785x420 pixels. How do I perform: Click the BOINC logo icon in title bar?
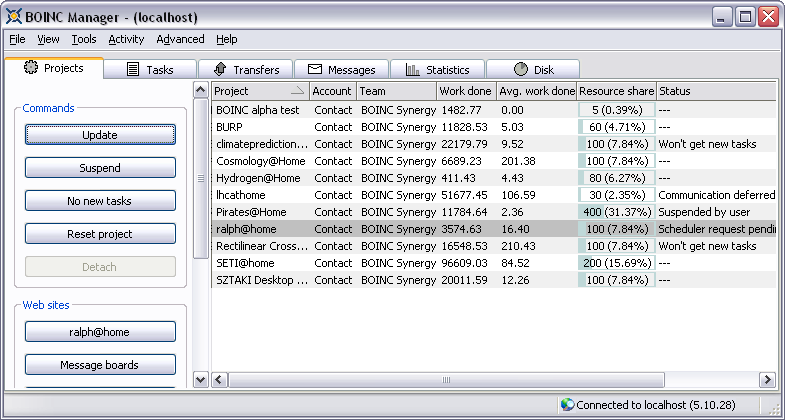(14, 17)
